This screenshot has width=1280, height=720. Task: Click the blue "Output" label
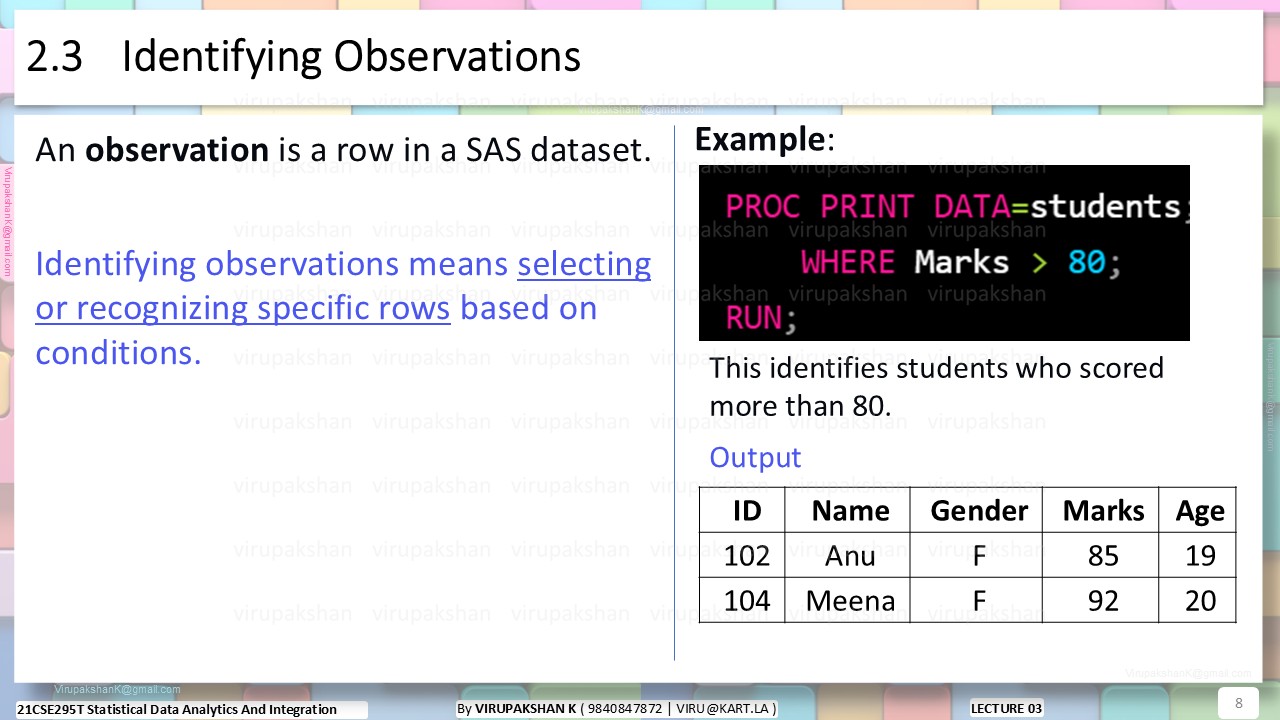(x=755, y=458)
